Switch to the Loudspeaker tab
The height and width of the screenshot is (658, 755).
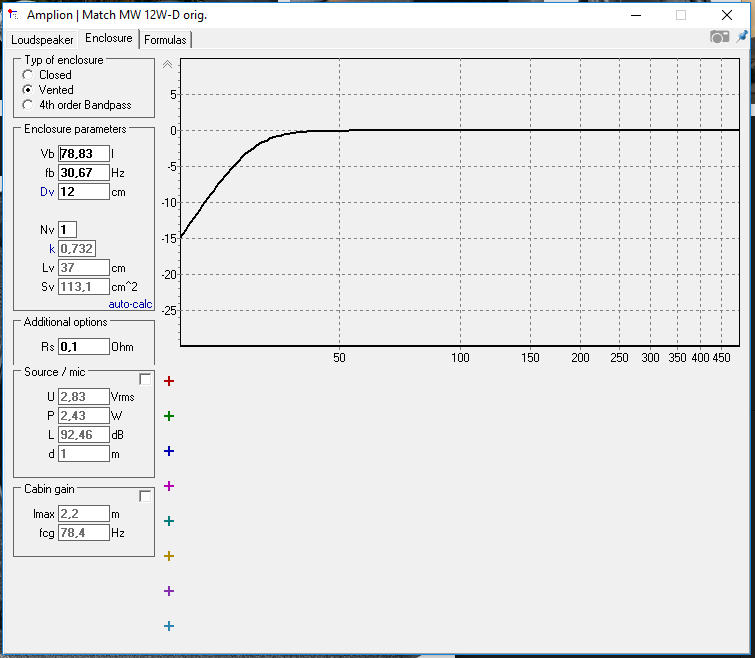click(x=42, y=40)
